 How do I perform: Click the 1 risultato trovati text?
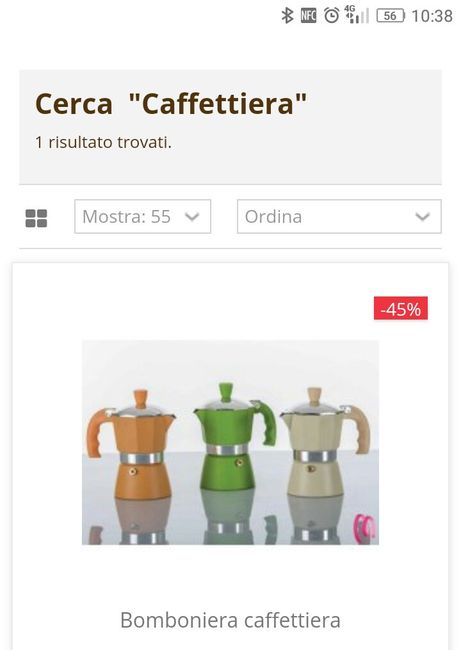tap(103, 142)
